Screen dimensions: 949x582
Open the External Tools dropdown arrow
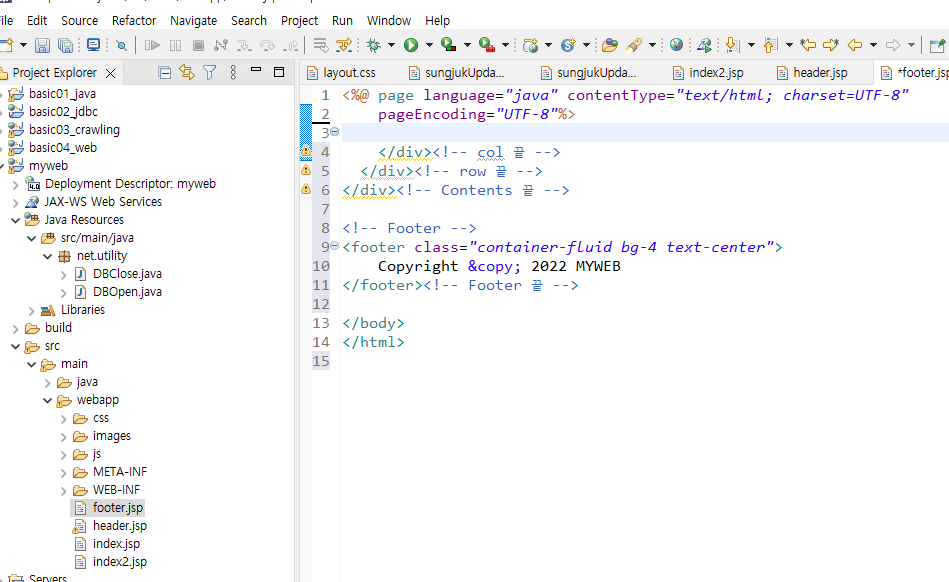[505, 45]
